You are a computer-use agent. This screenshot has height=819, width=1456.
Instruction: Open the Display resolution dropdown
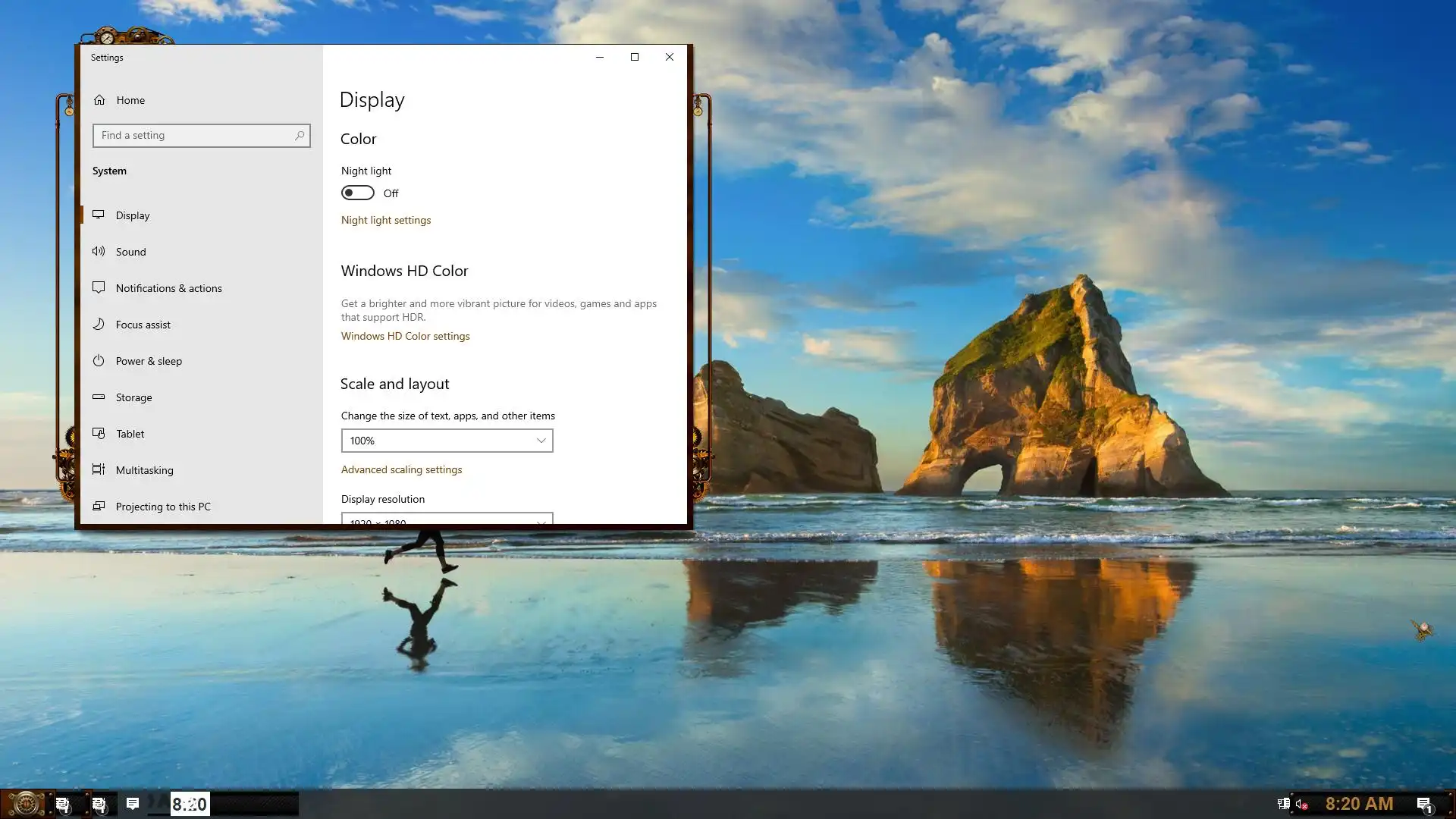click(x=447, y=519)
